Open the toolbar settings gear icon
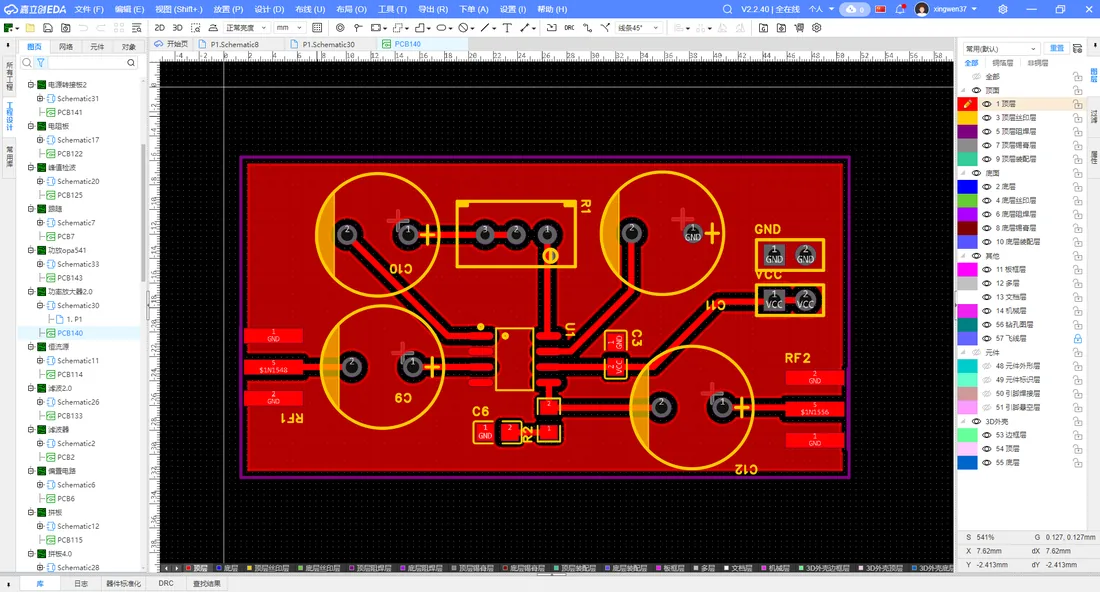 (817, 28)
